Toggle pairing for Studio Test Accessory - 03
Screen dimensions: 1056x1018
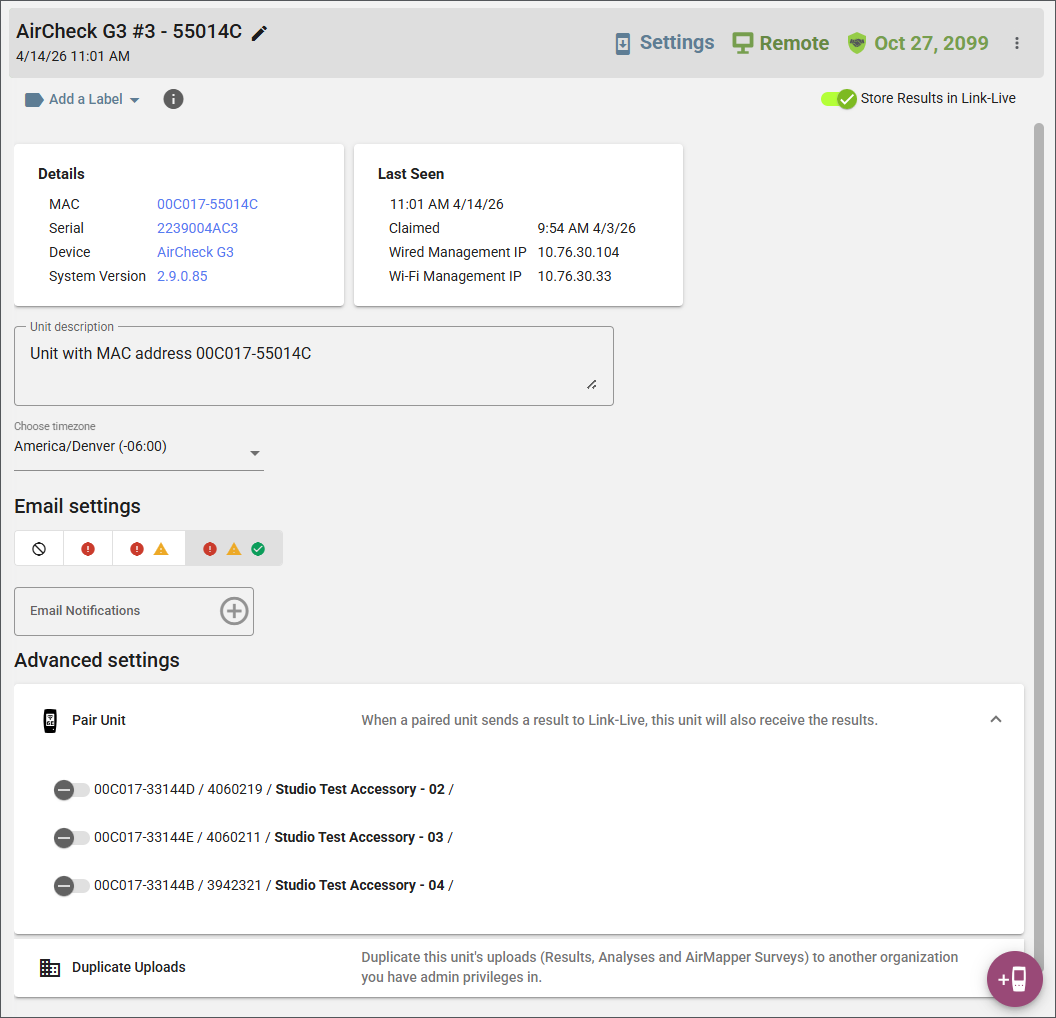coord(71,838)
